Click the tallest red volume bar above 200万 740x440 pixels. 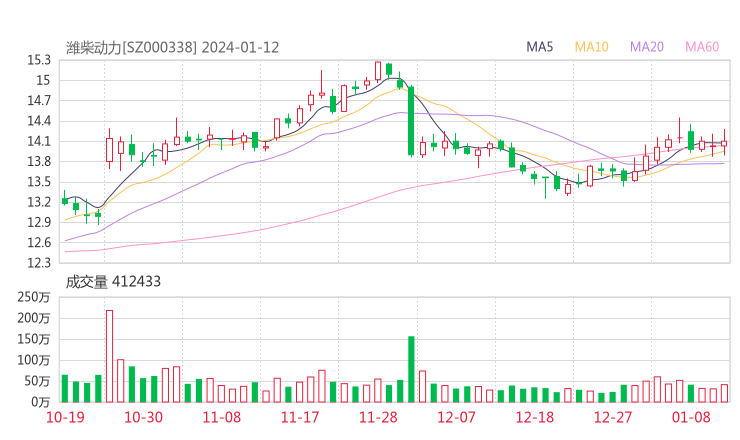coord(109,356)
